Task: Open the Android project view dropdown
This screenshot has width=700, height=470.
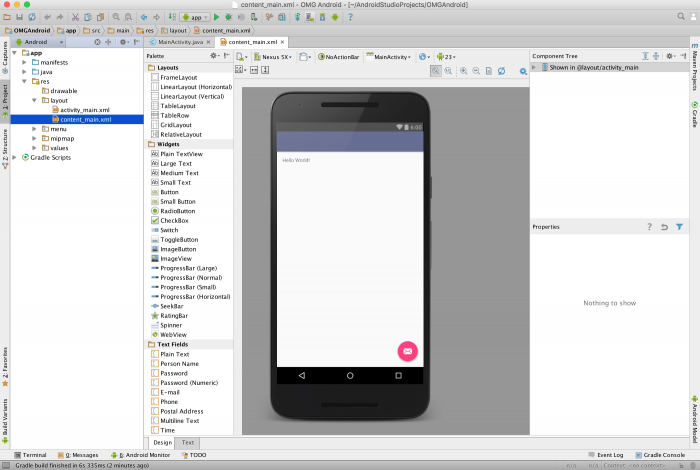Action: tap(40, 42)
